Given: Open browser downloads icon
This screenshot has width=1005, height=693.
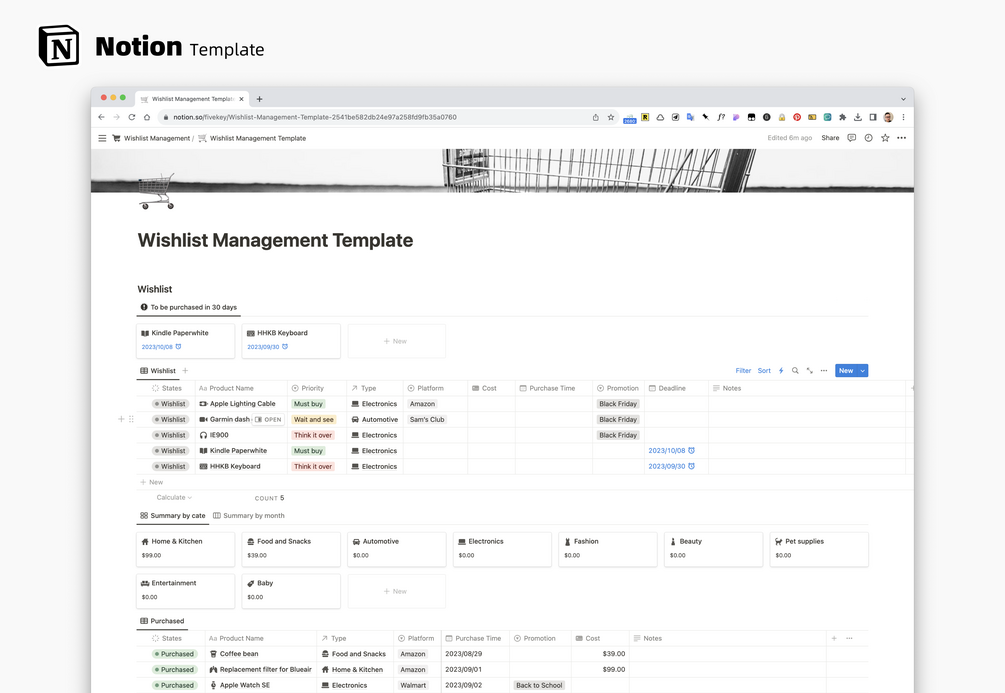Looking at the screenshot, I should click(858, 117).
